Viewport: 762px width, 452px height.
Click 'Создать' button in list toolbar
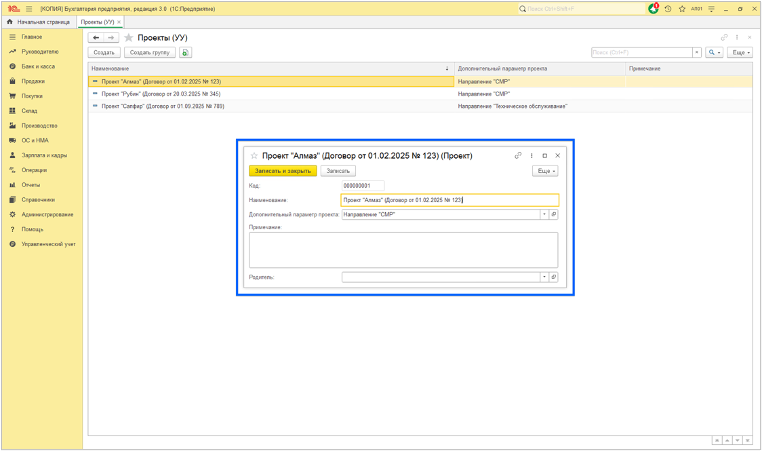[x=105, y=53]
